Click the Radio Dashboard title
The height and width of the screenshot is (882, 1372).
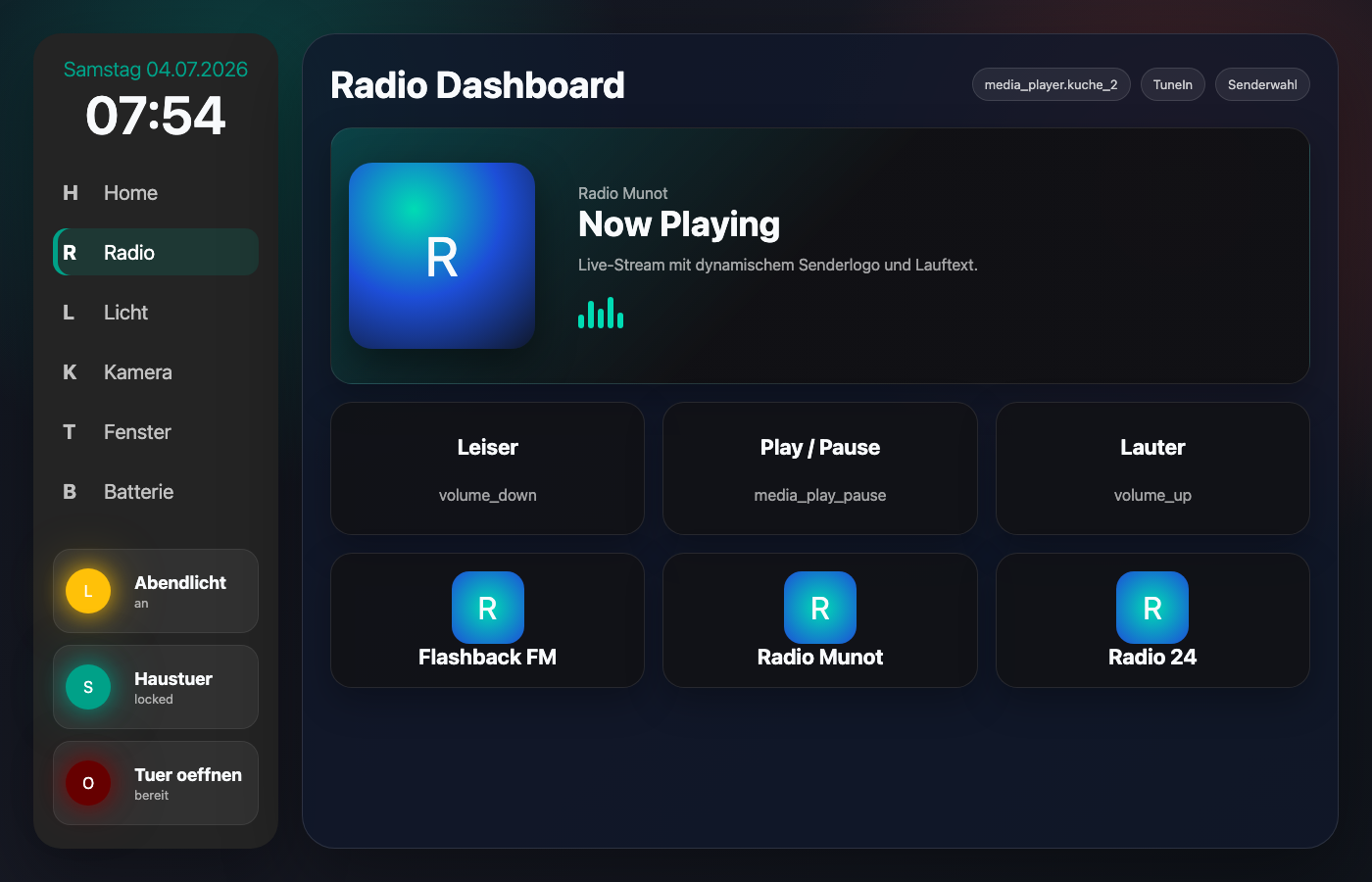(x=477, y=85)
